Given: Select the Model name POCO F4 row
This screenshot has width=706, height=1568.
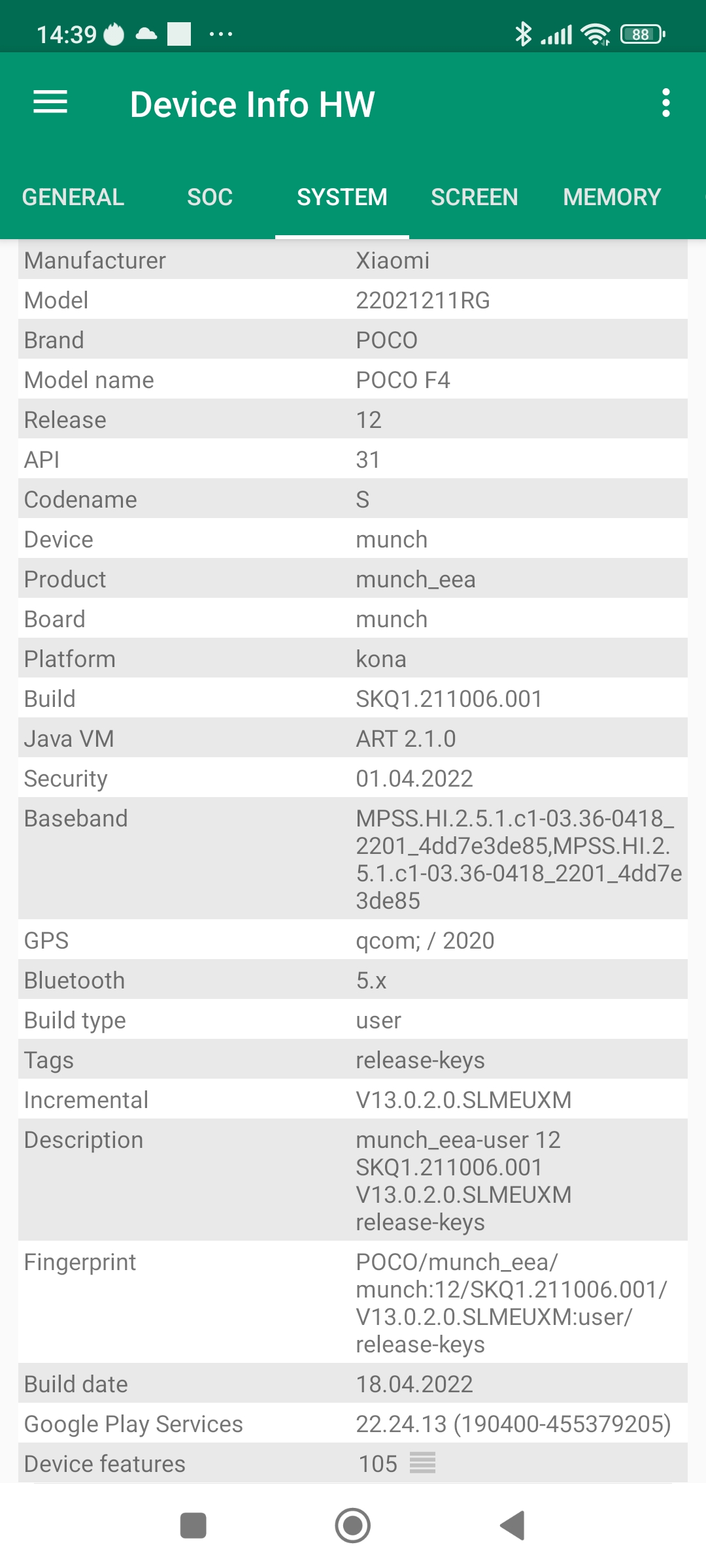Looking at the screenshot, I should pyautogui.click(x=353, y=380).
